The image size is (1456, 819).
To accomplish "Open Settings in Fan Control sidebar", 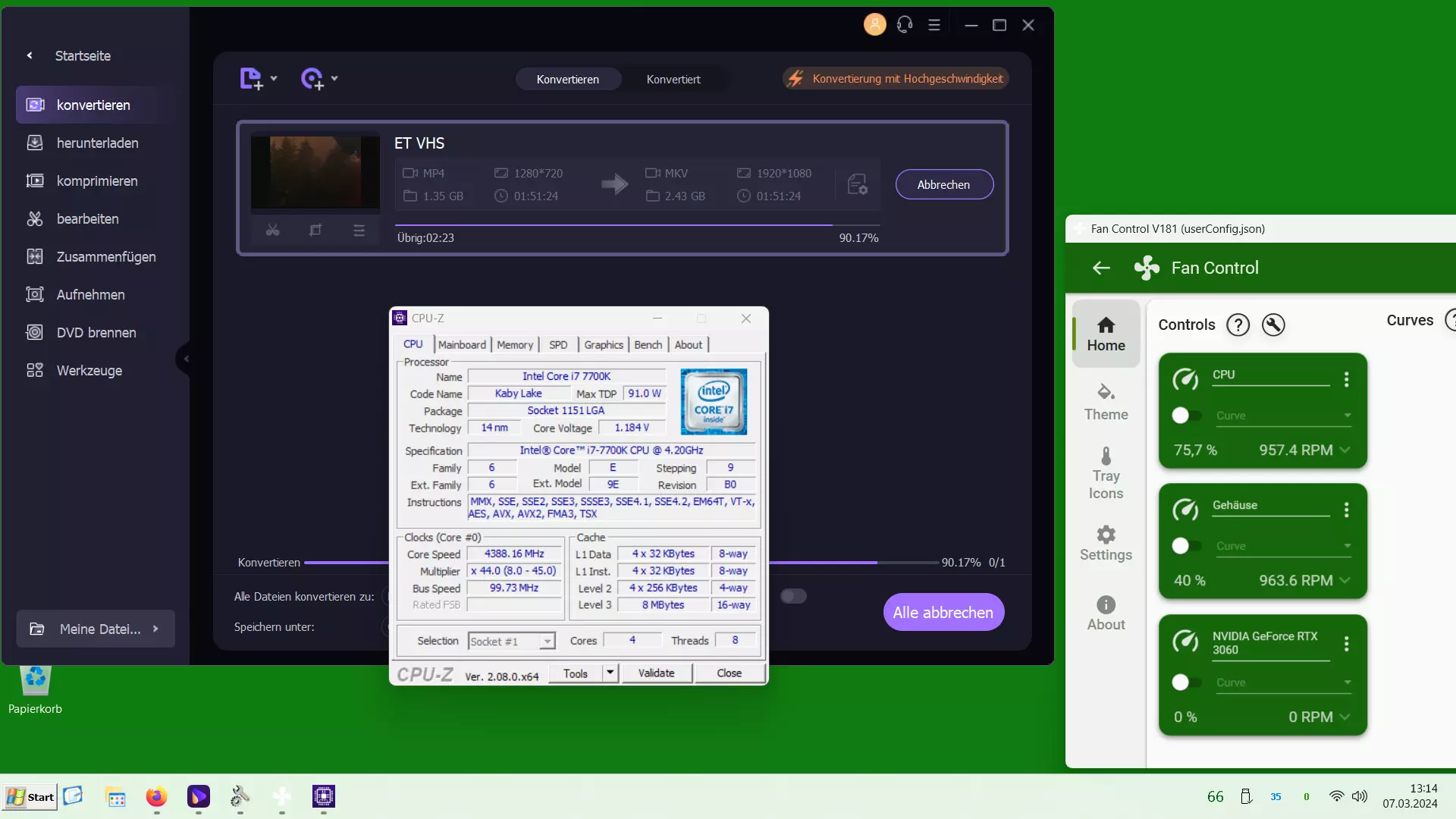I will (x=1106, y=543).
